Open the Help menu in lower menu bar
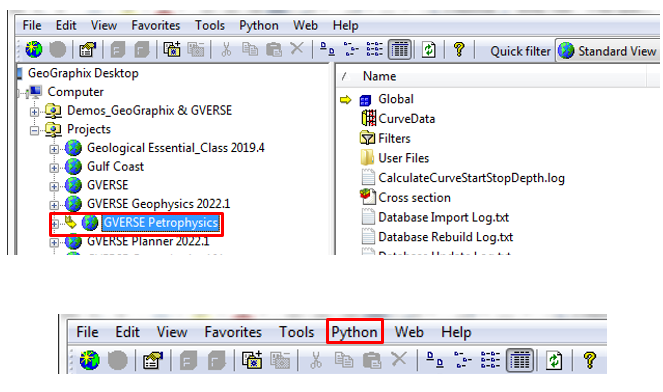This screenshot has width=663, height=392. [456, 332]
